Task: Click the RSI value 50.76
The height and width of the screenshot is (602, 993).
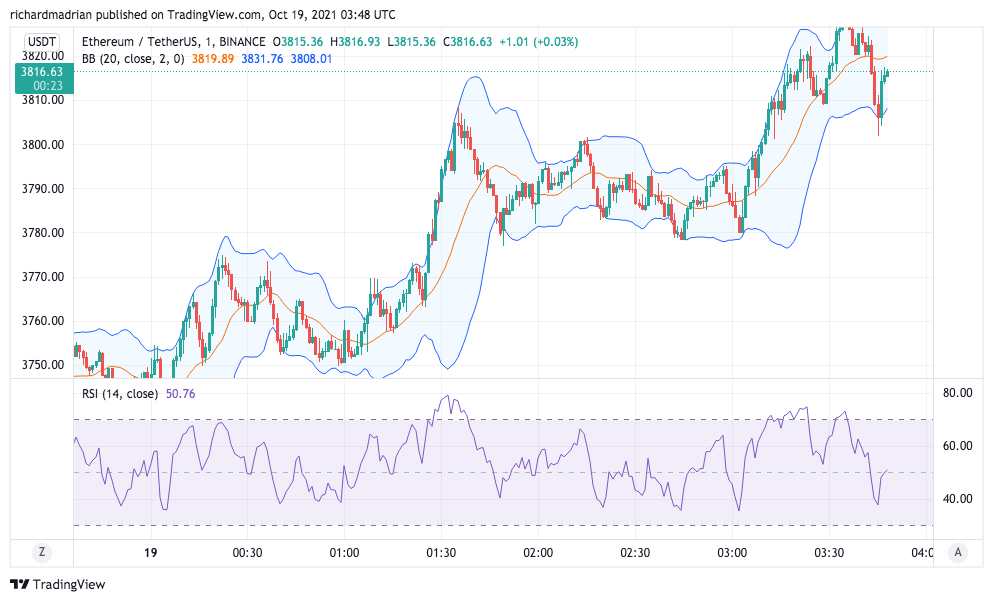Action: point(181,393)
